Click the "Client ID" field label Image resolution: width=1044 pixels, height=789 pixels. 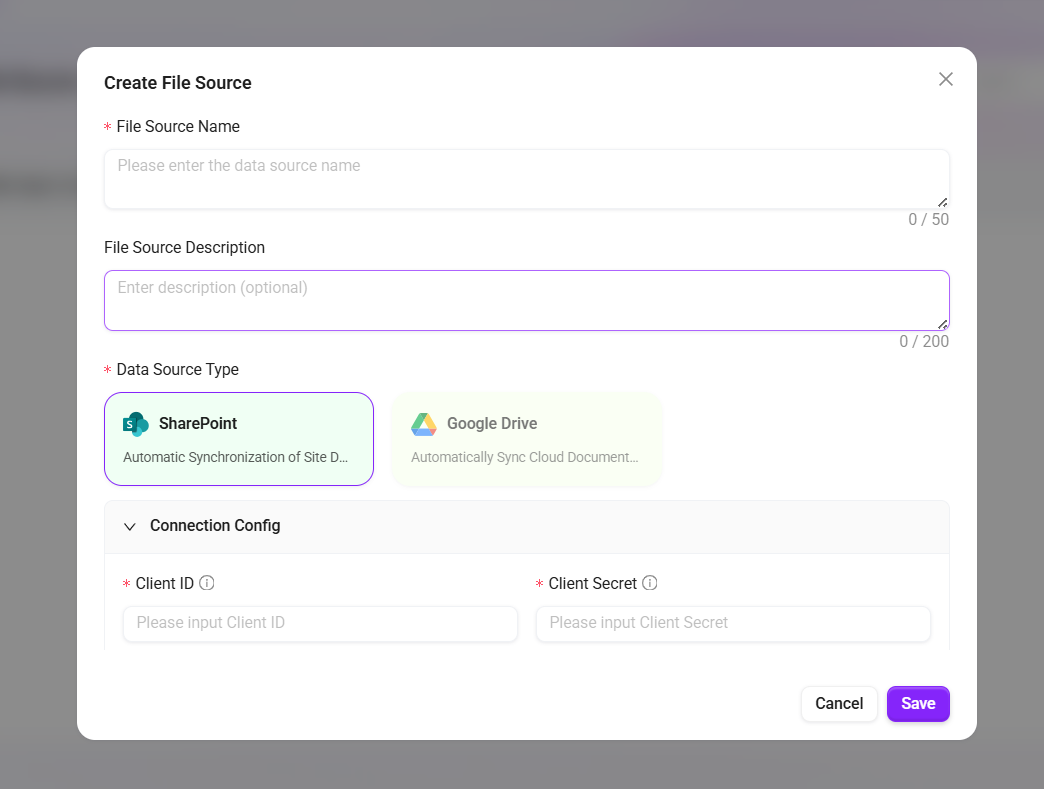coord(164,583)
